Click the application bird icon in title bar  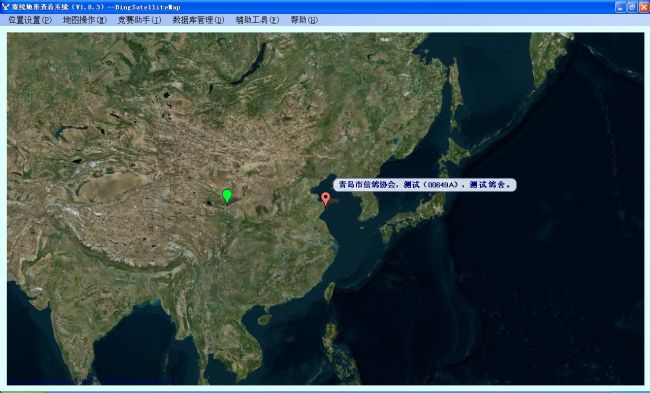(5, 7)
